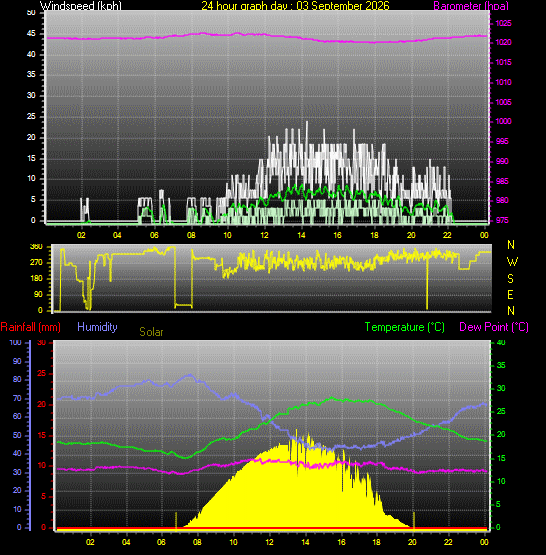Select the Solar legend label
Screen dimensions: 546x555
[151, 332]
